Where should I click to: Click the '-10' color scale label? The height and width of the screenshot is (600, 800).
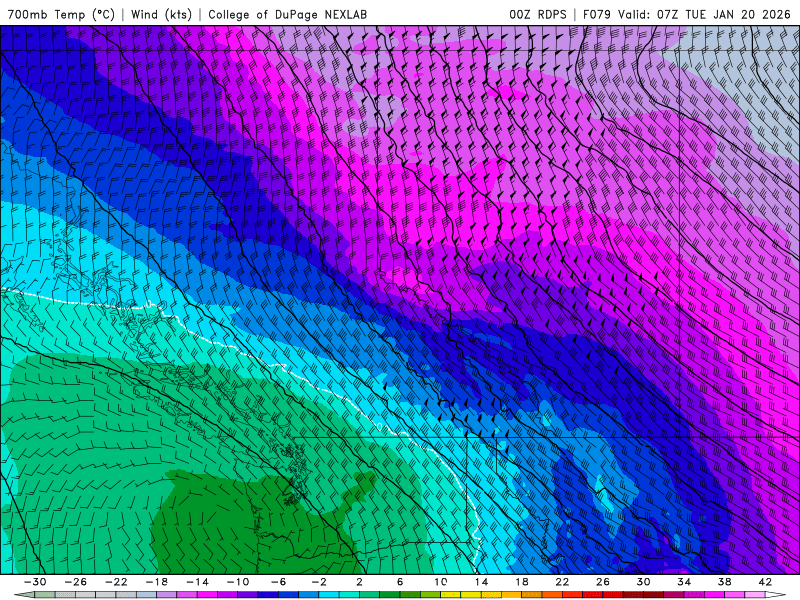(x=238, y=582)
